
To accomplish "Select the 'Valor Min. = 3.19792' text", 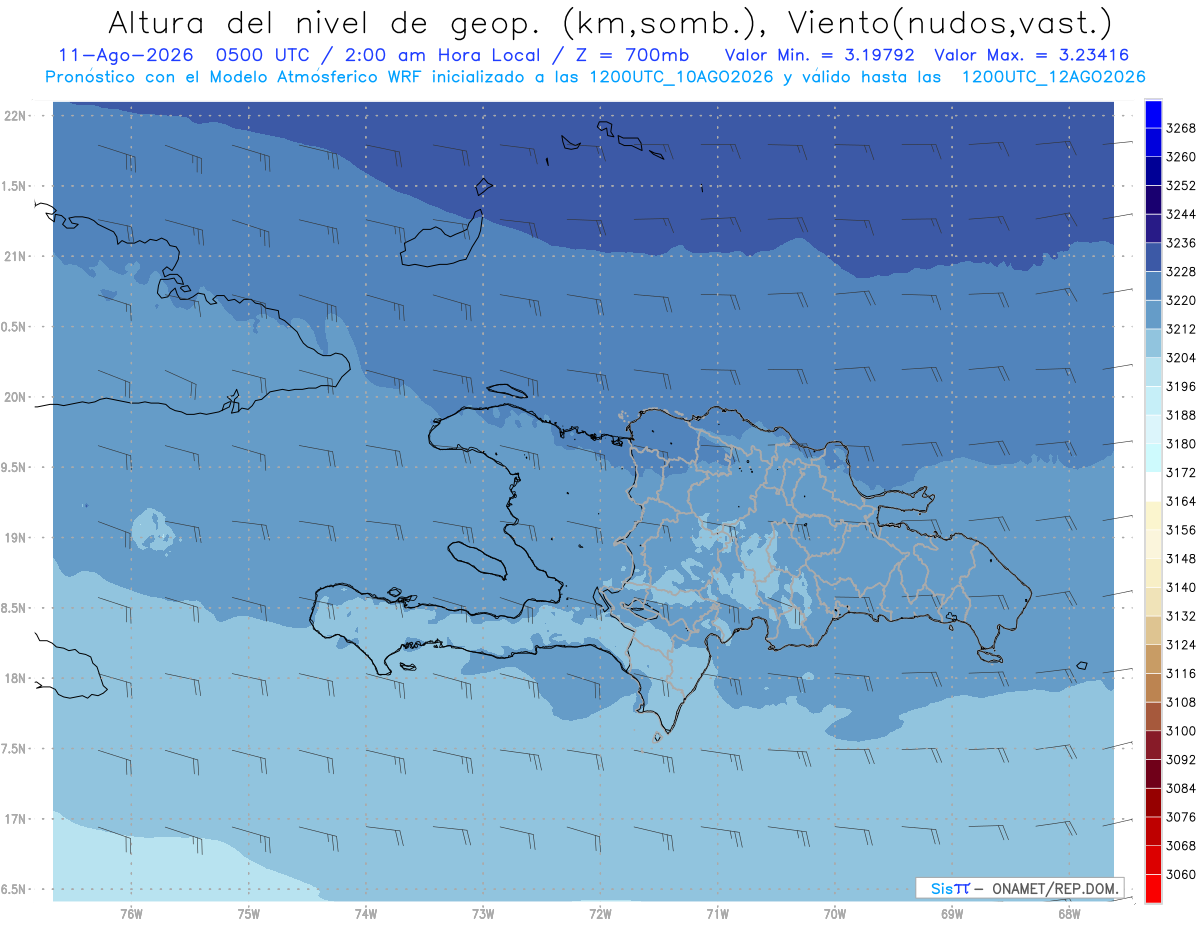I will pos(822,56).
